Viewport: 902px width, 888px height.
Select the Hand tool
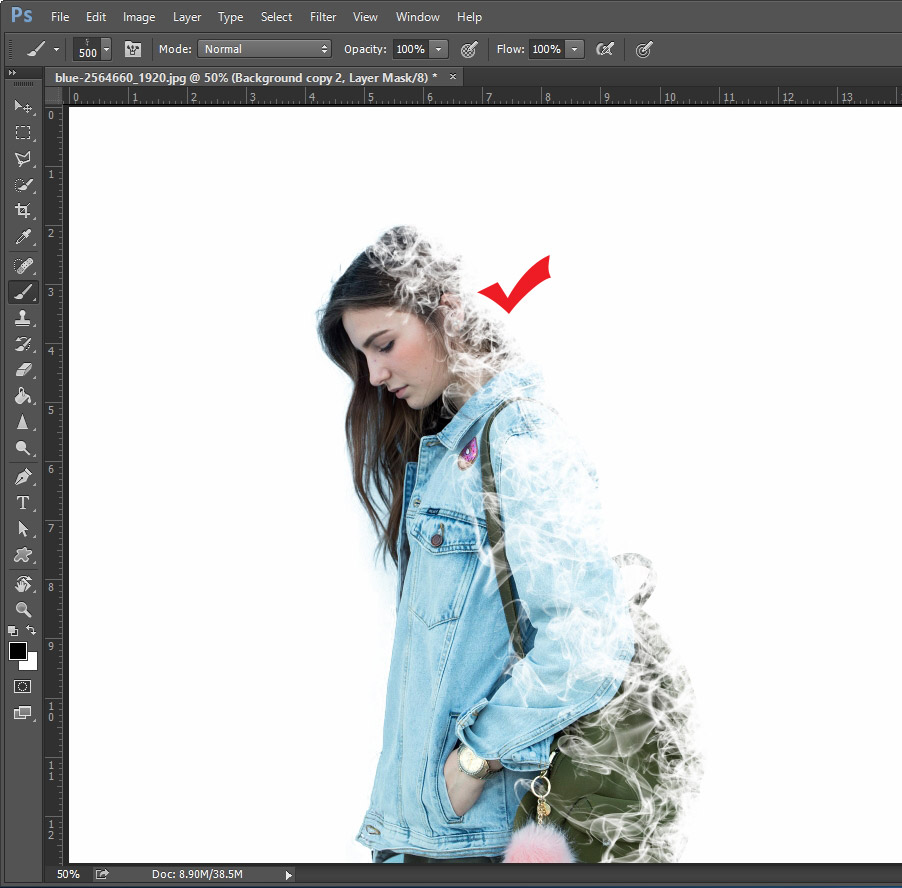coord(23,584)
